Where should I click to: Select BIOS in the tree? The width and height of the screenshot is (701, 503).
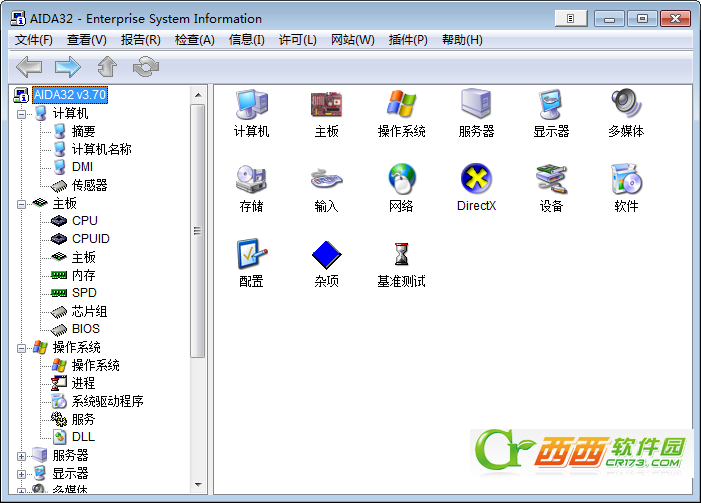[85, 329]
